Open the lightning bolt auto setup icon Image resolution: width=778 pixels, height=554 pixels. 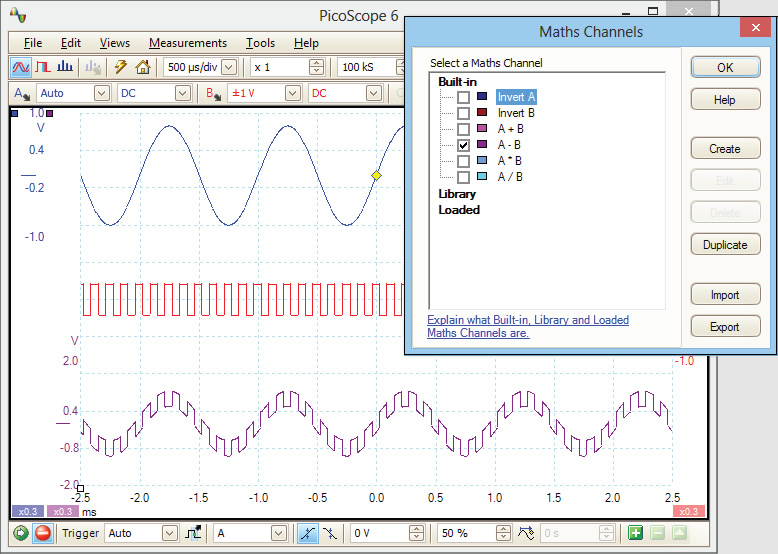121,67
